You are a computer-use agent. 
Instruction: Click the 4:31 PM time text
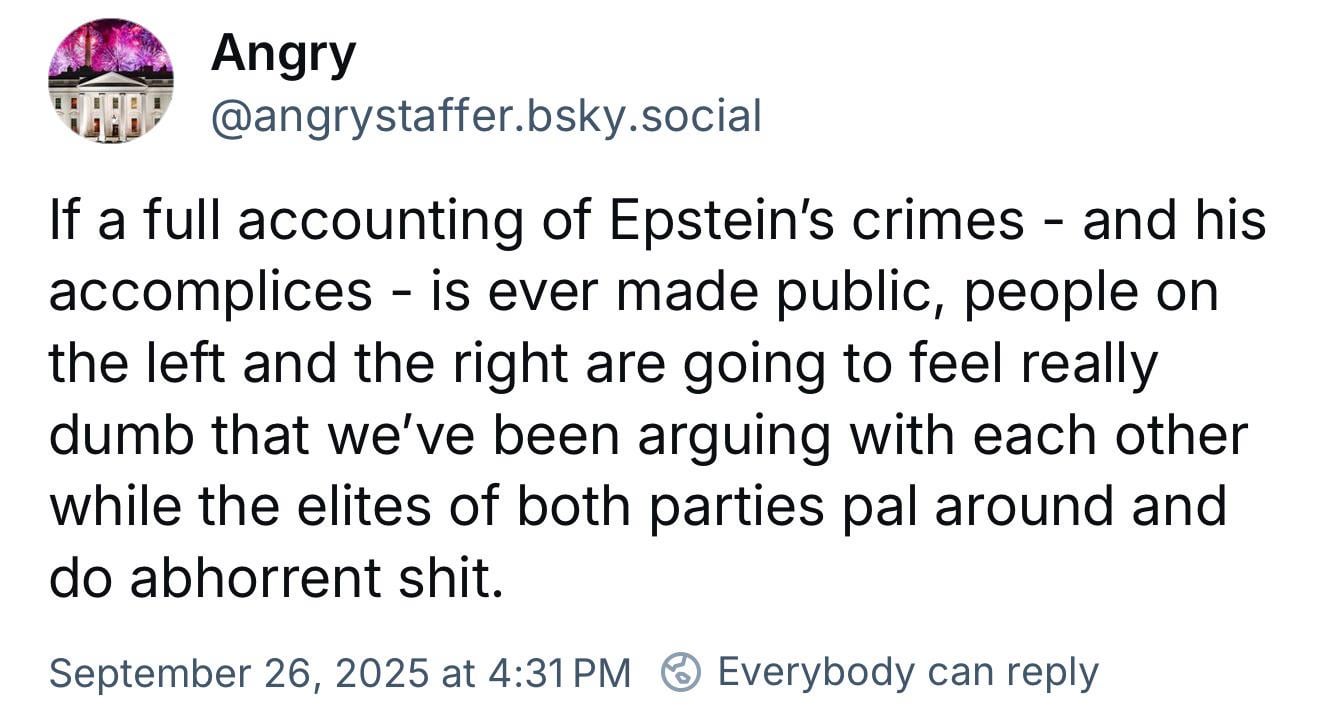coord(560,672)
